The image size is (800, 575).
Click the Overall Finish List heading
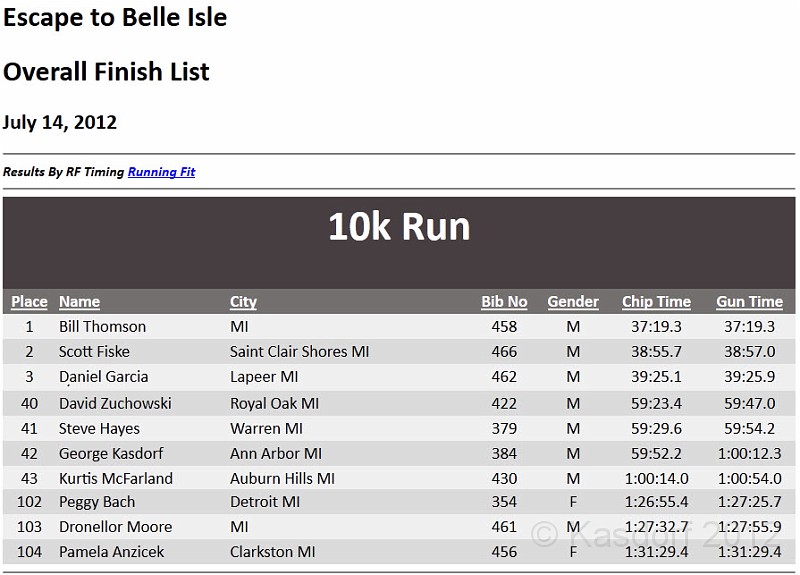(x=106, y=72)
